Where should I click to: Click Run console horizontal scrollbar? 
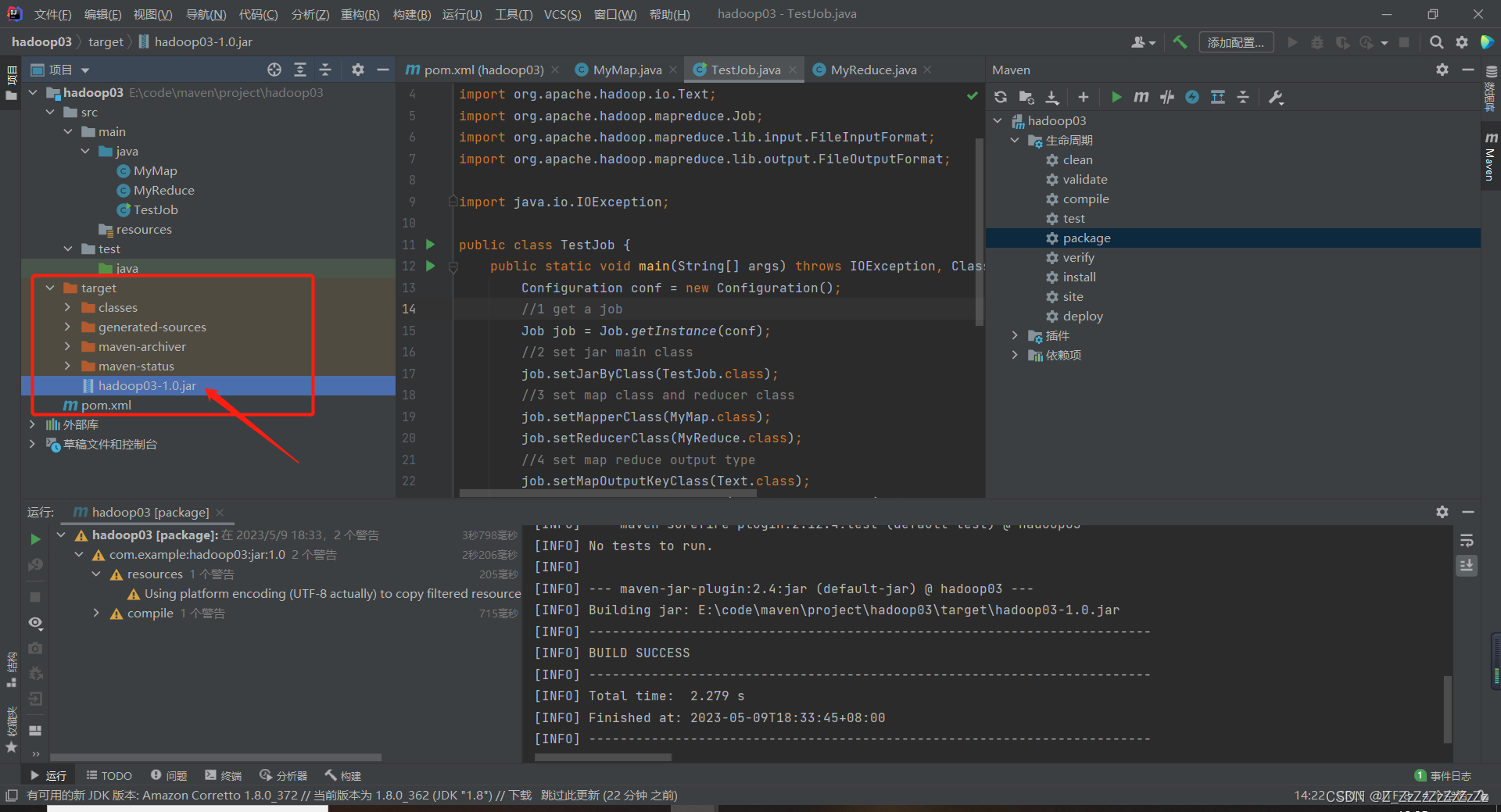[603, 757]
